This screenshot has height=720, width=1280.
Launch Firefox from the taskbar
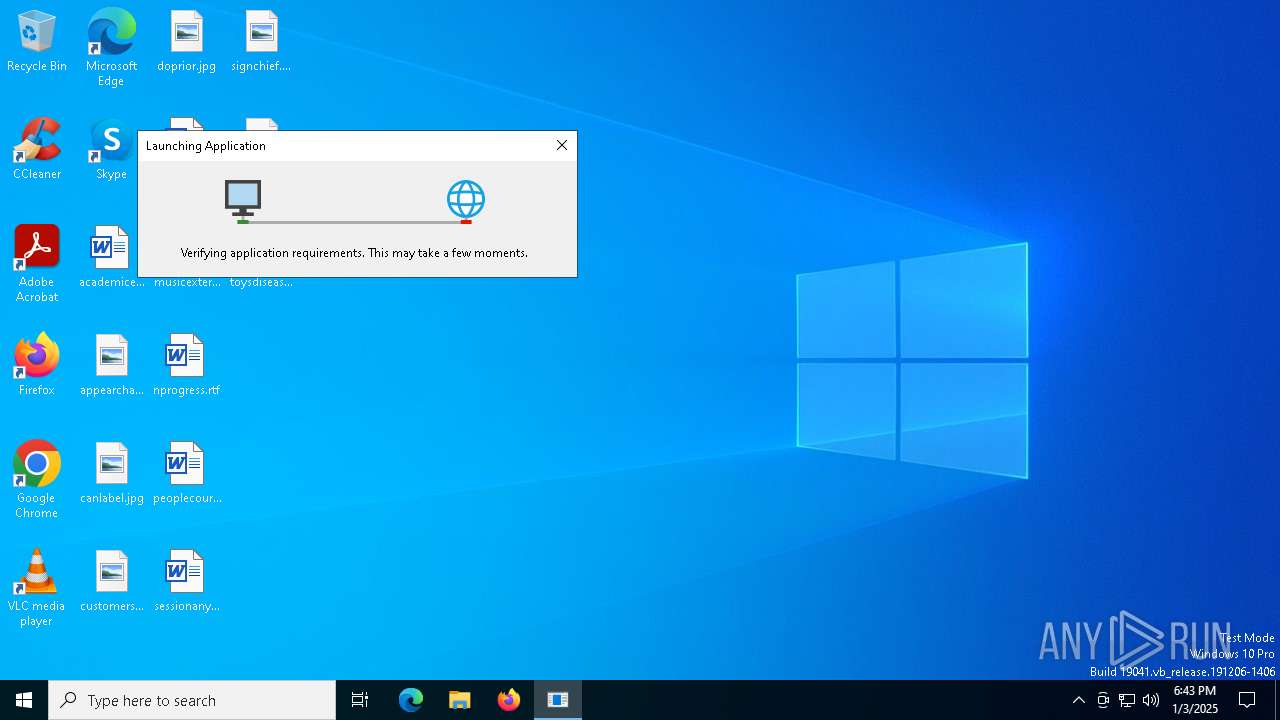[509, 700]
